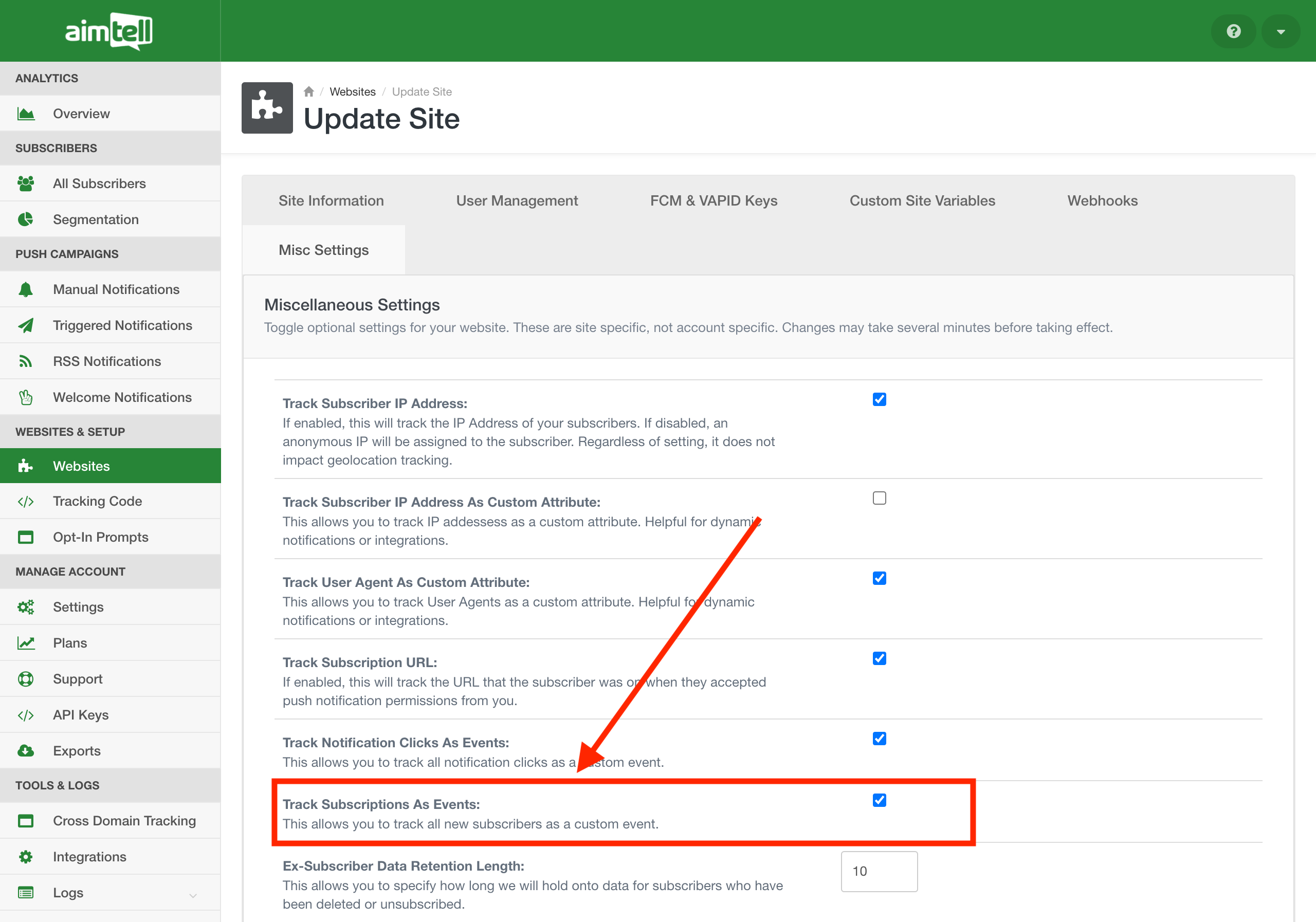Open Triggered Notifications paper plane item
The height and width of the screenshot is (922, 1316).
coord(122,325)
